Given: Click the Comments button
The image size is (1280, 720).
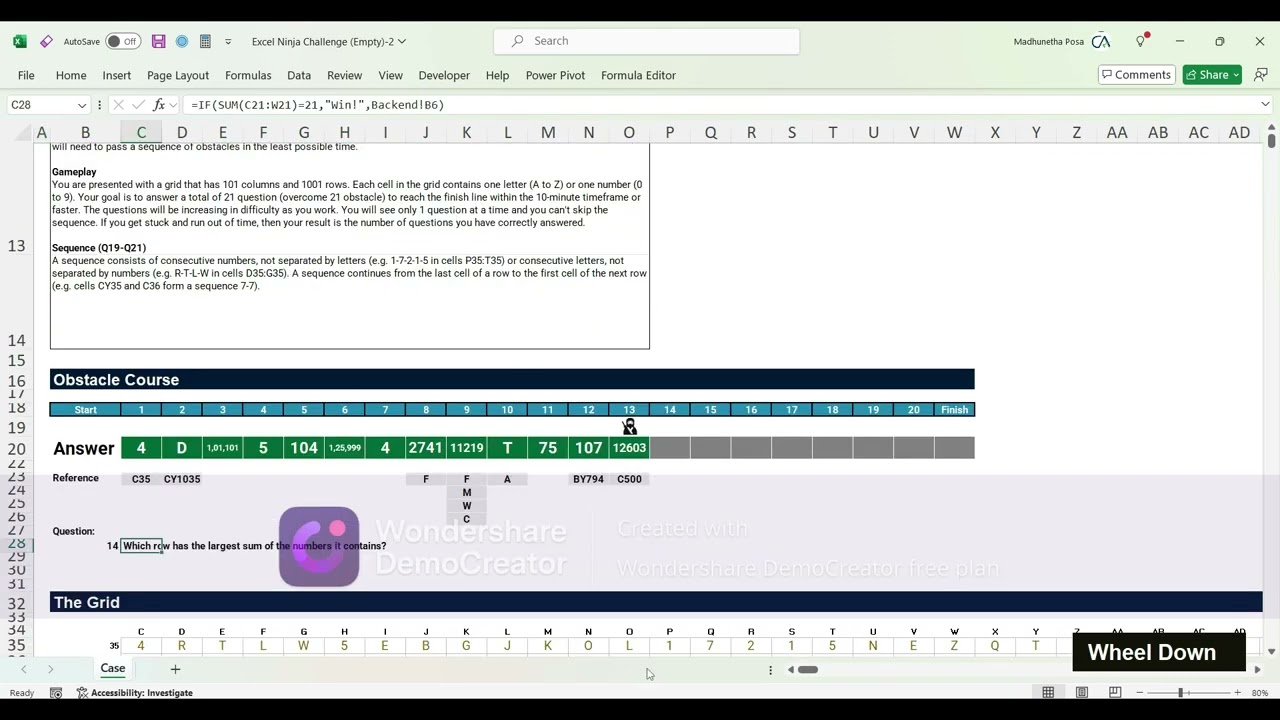Looking at the screenshot, I should pos(1136,75).
